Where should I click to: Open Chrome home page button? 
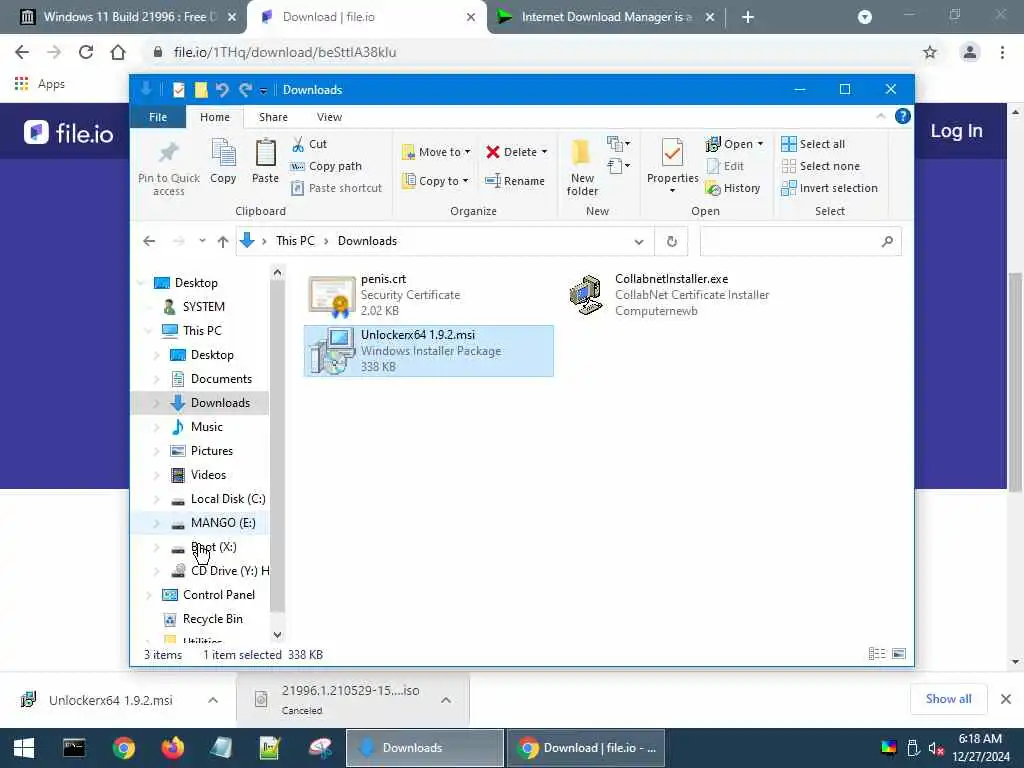click(x=118, y=52)
